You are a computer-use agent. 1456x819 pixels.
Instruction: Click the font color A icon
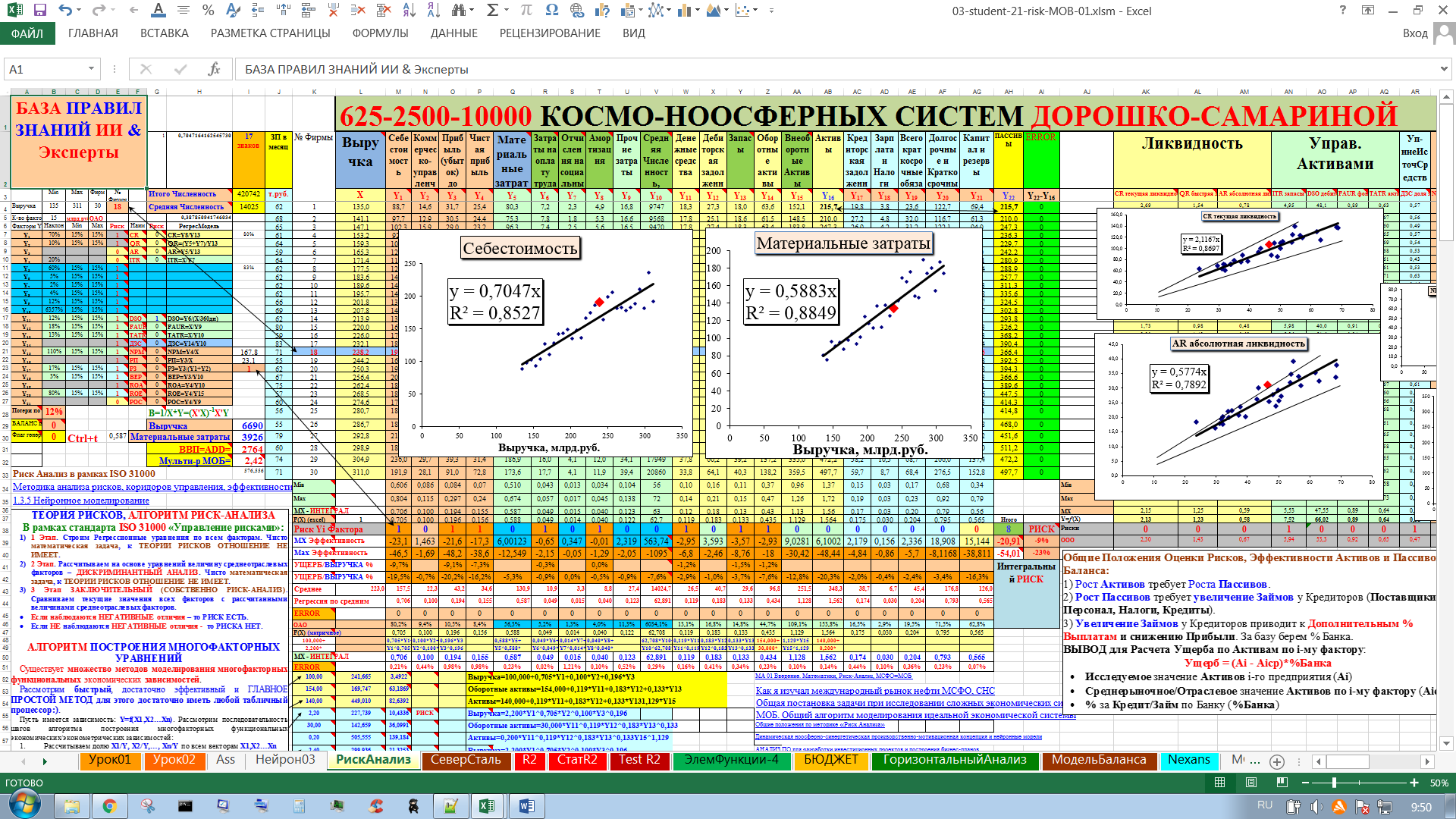[158, 11]
